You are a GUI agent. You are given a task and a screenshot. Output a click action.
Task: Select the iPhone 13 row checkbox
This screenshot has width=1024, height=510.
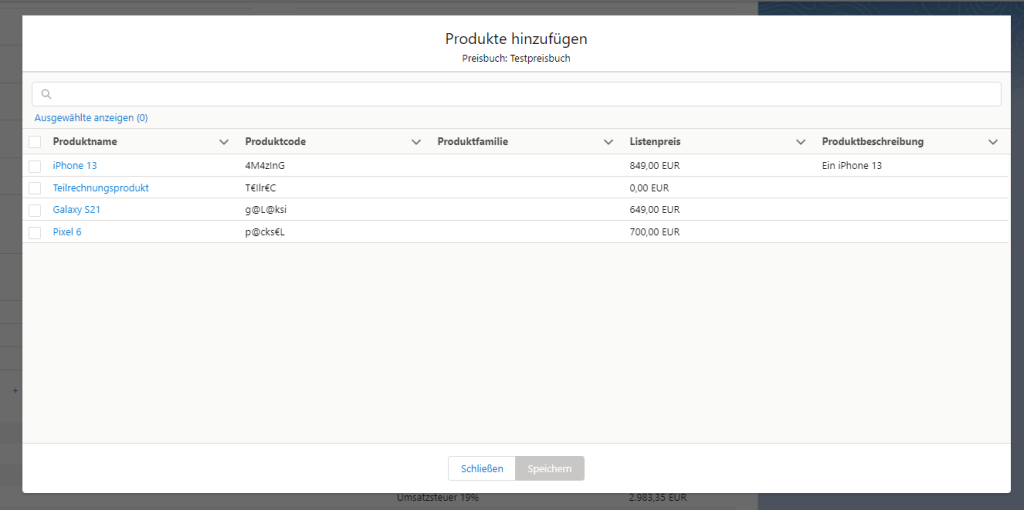pyautogui.click(x=35, y=166)
